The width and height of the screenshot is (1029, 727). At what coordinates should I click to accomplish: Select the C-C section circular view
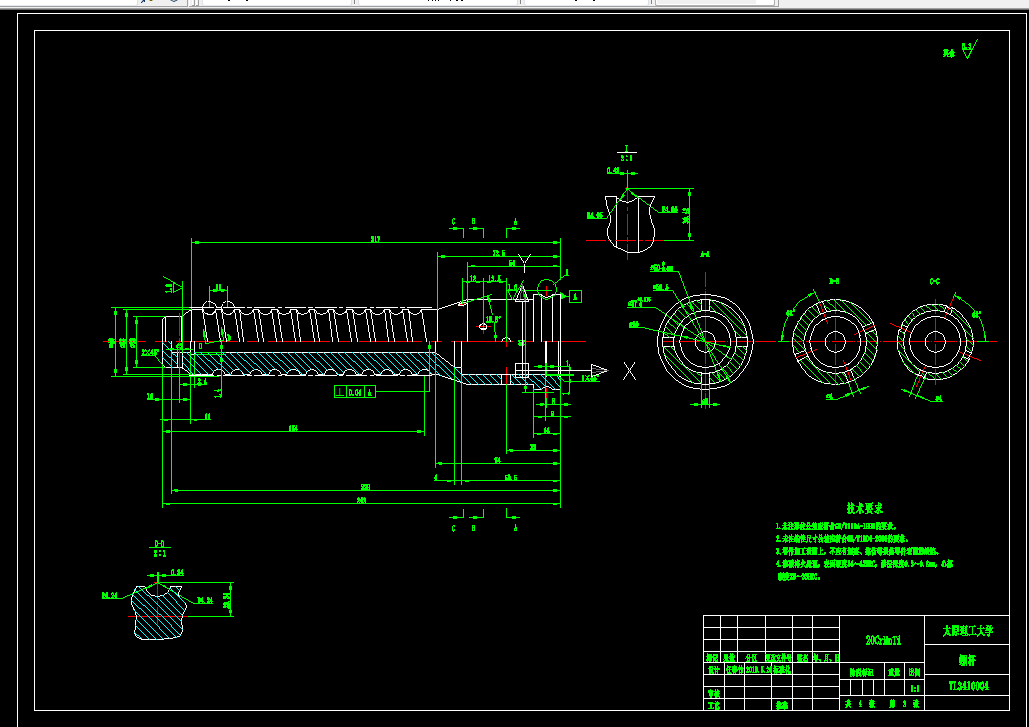(935, 341)
